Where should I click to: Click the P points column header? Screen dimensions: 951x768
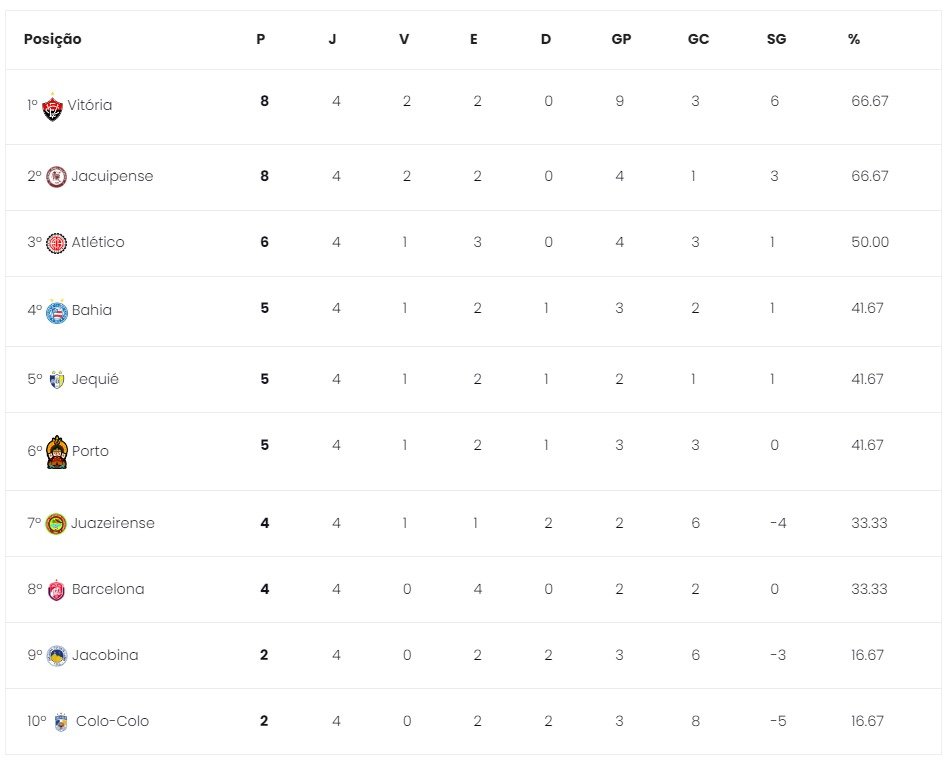(x=261, y=39)
